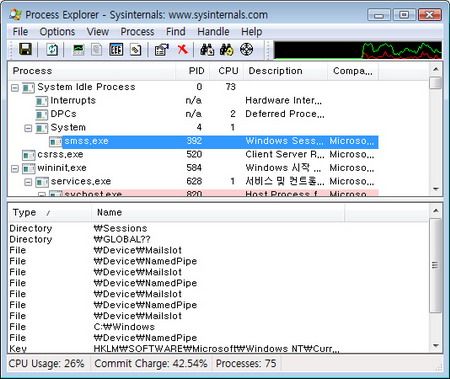Viewport: 450px width, 379px height.
Task: Click the handle pane scrollbar down arrow
Action: tap(436, 346)
